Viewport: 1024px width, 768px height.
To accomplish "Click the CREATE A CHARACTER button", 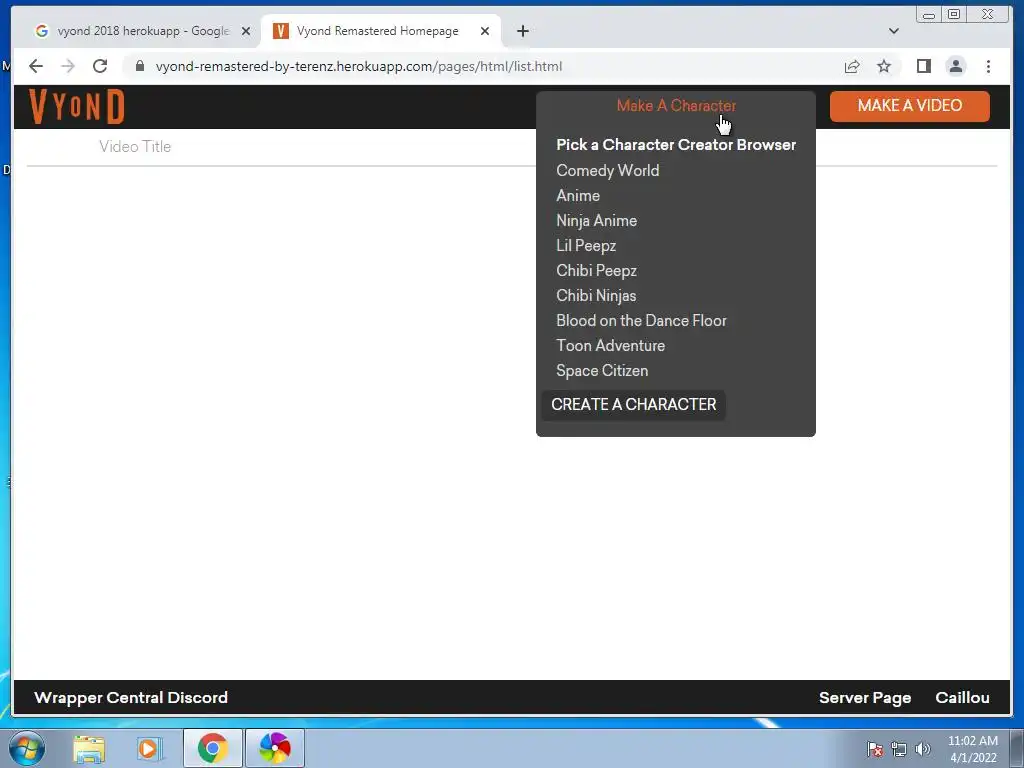I will point(633,404).
